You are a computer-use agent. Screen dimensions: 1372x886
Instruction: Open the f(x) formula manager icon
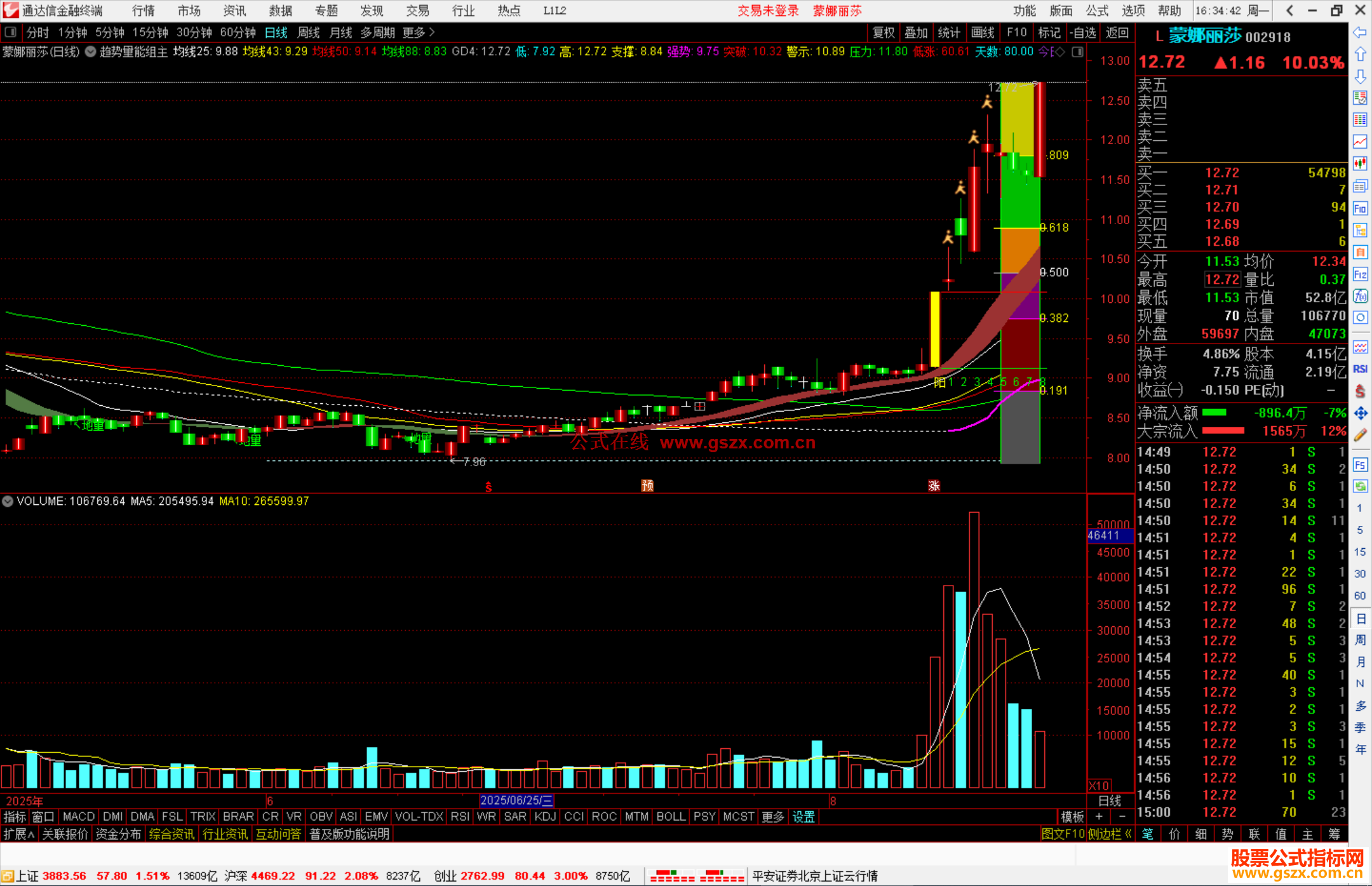(x=1360, y=296)
